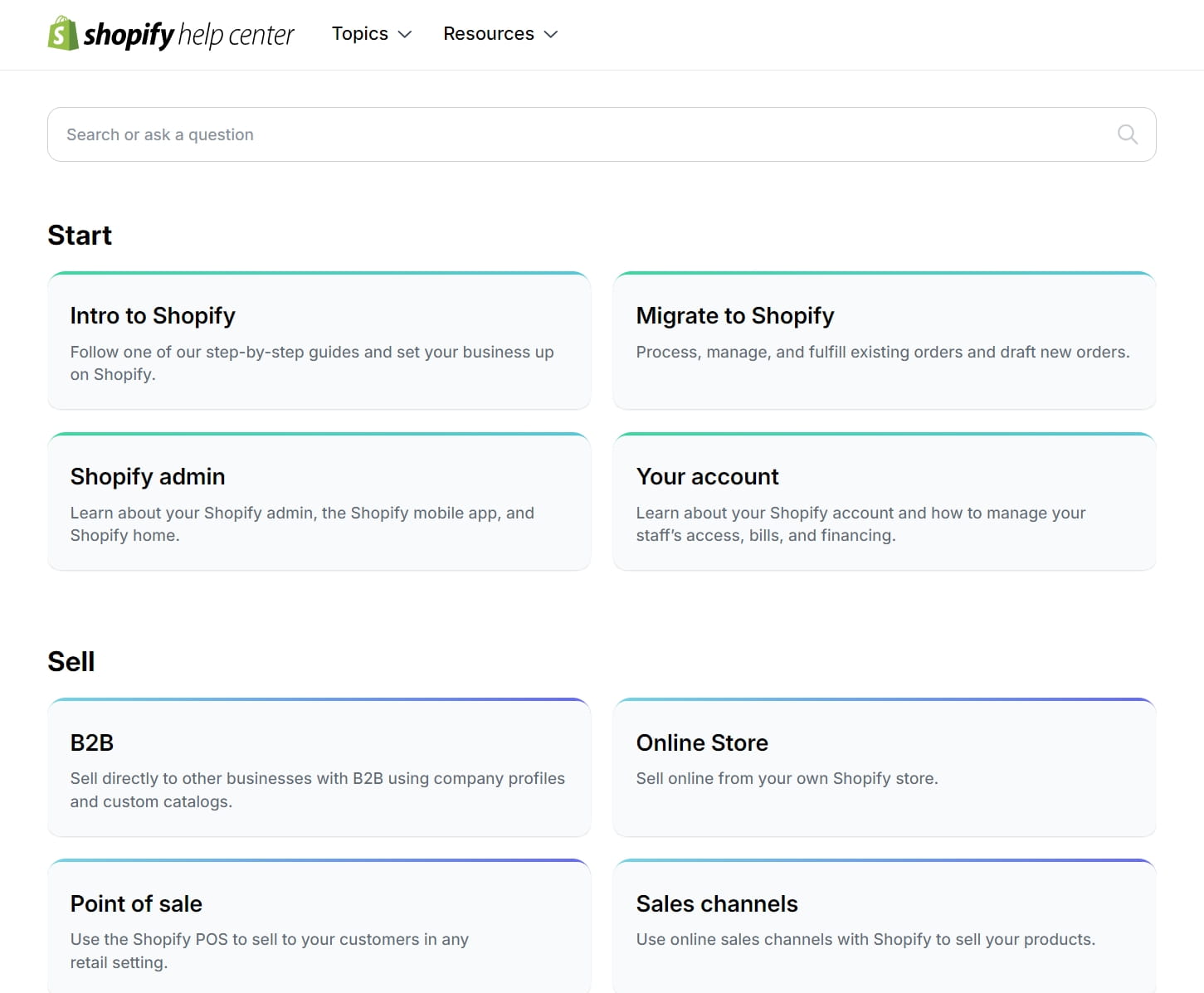Open the Shopify admin topic
1204x993 pixels.
point(319,502)
